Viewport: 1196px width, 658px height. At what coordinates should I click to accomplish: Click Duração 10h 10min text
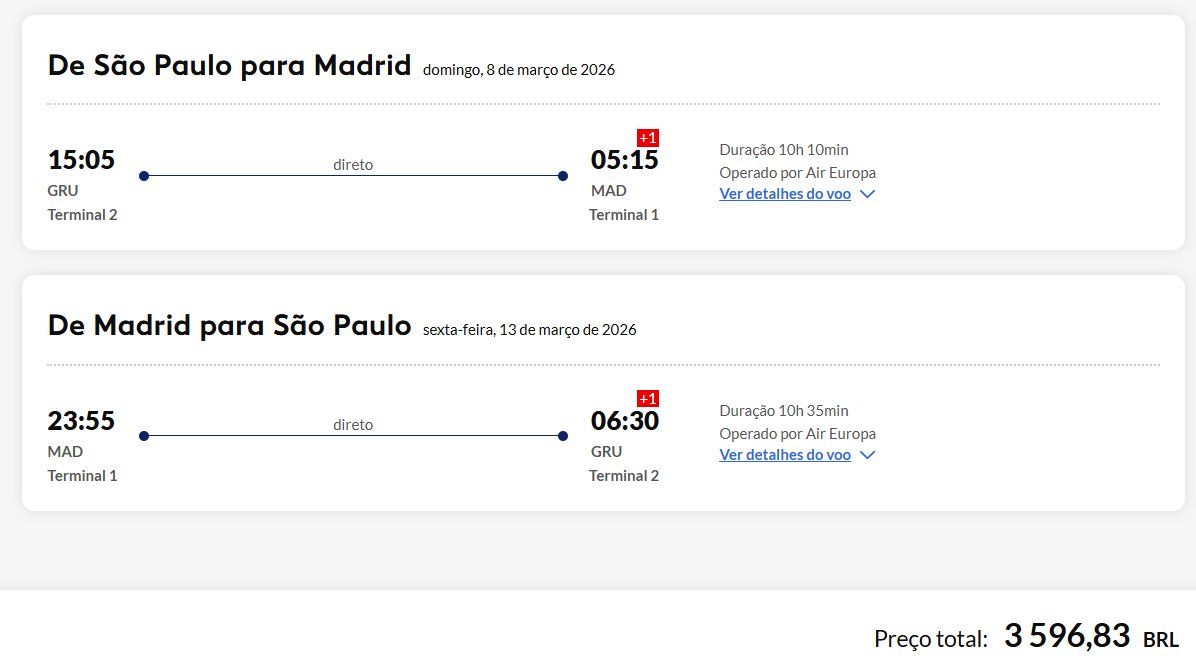(x=784, y=149)
